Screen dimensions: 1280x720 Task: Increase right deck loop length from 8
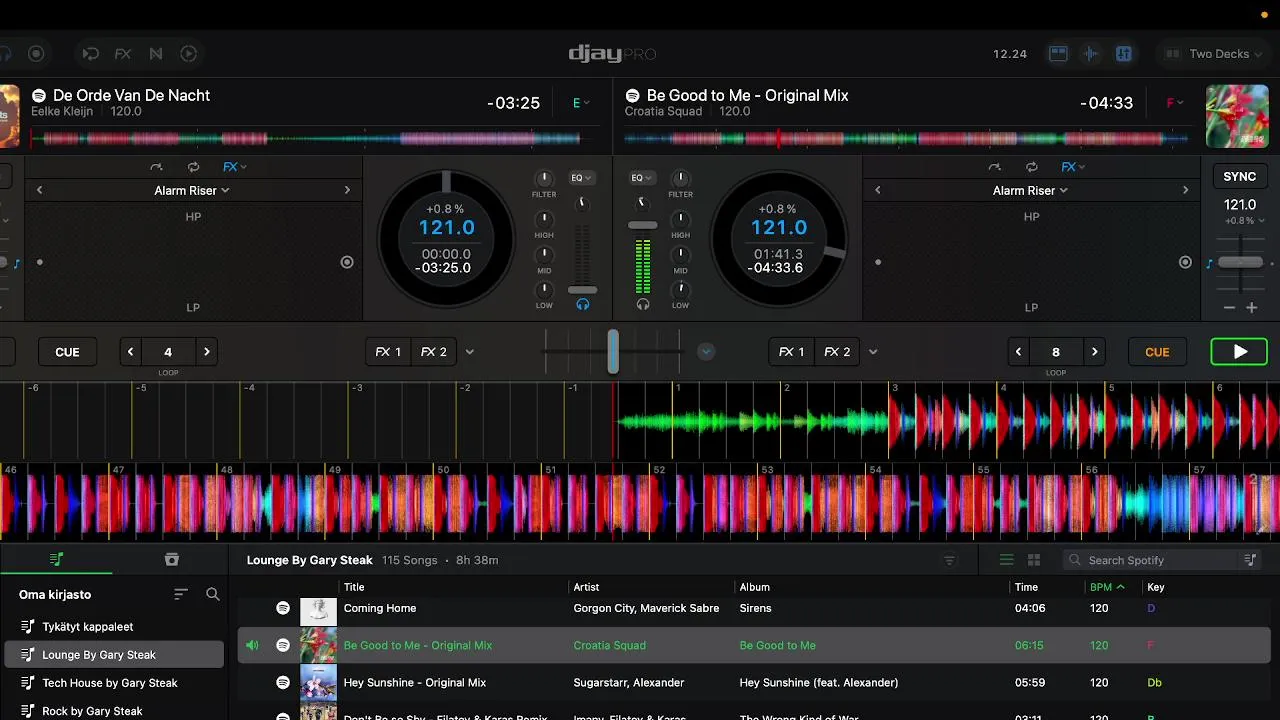coord(1094,352)
